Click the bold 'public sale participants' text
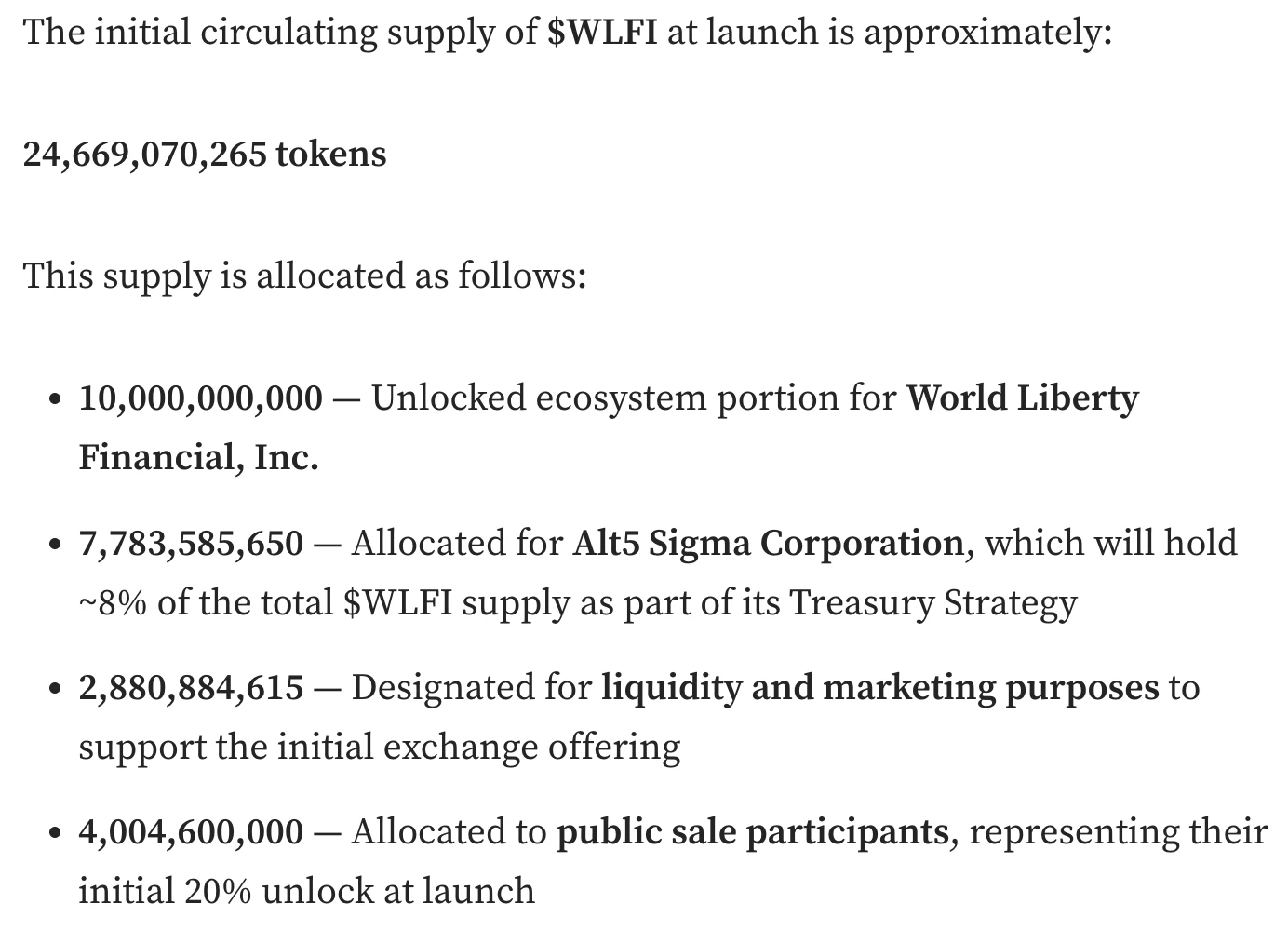The width and height of the screenshot is (1288, 944). [752, 831]
